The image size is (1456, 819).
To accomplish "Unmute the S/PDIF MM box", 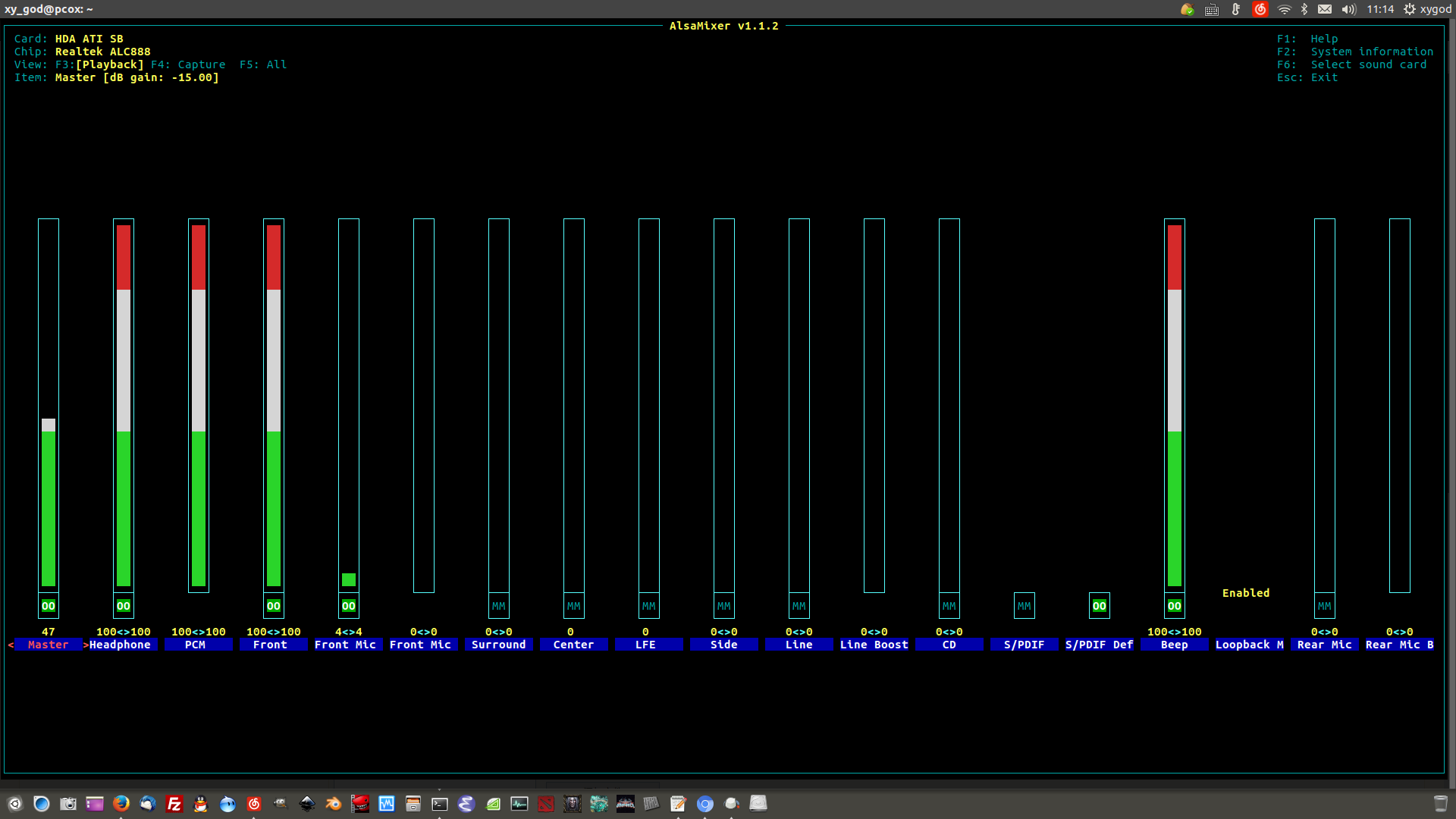I will pyautogui.click(x=1025, y=606).
